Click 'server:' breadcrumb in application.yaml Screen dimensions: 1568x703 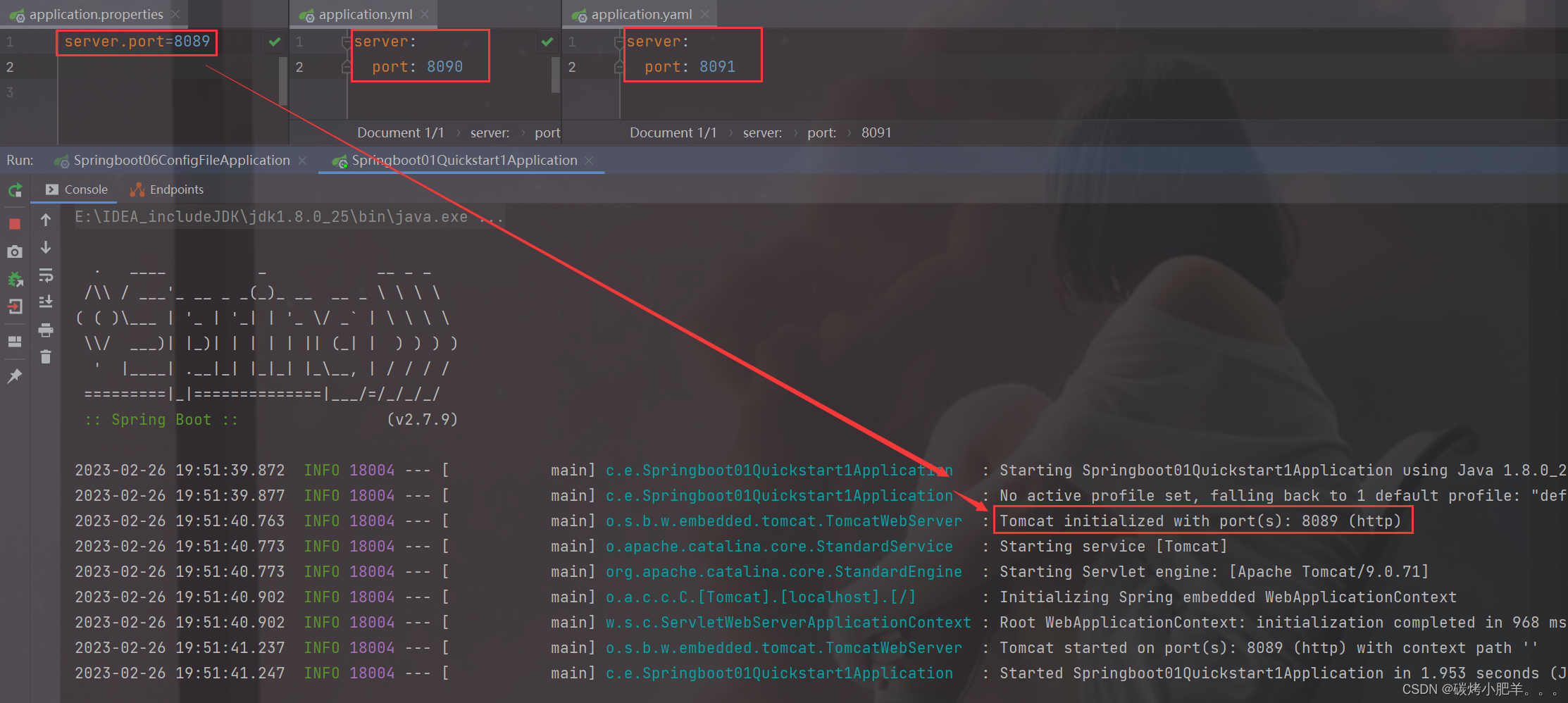tap(762, 132)
